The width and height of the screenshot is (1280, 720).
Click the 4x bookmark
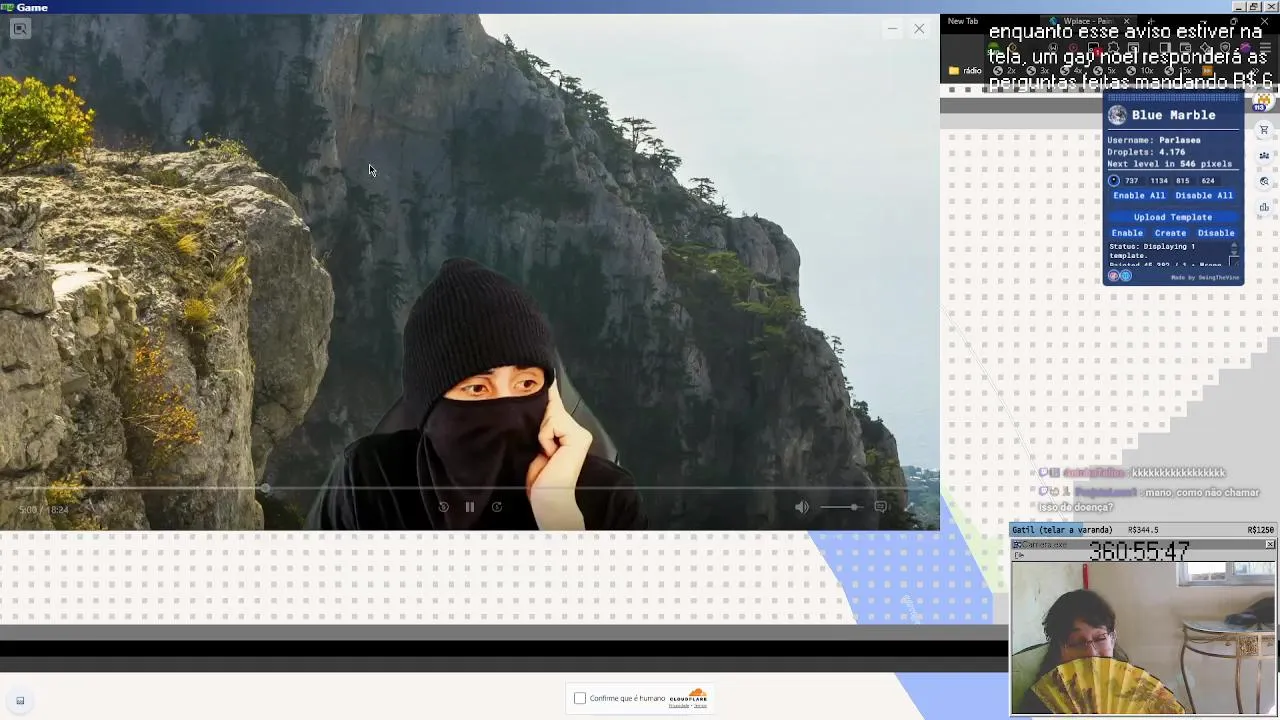point(1070,71)
